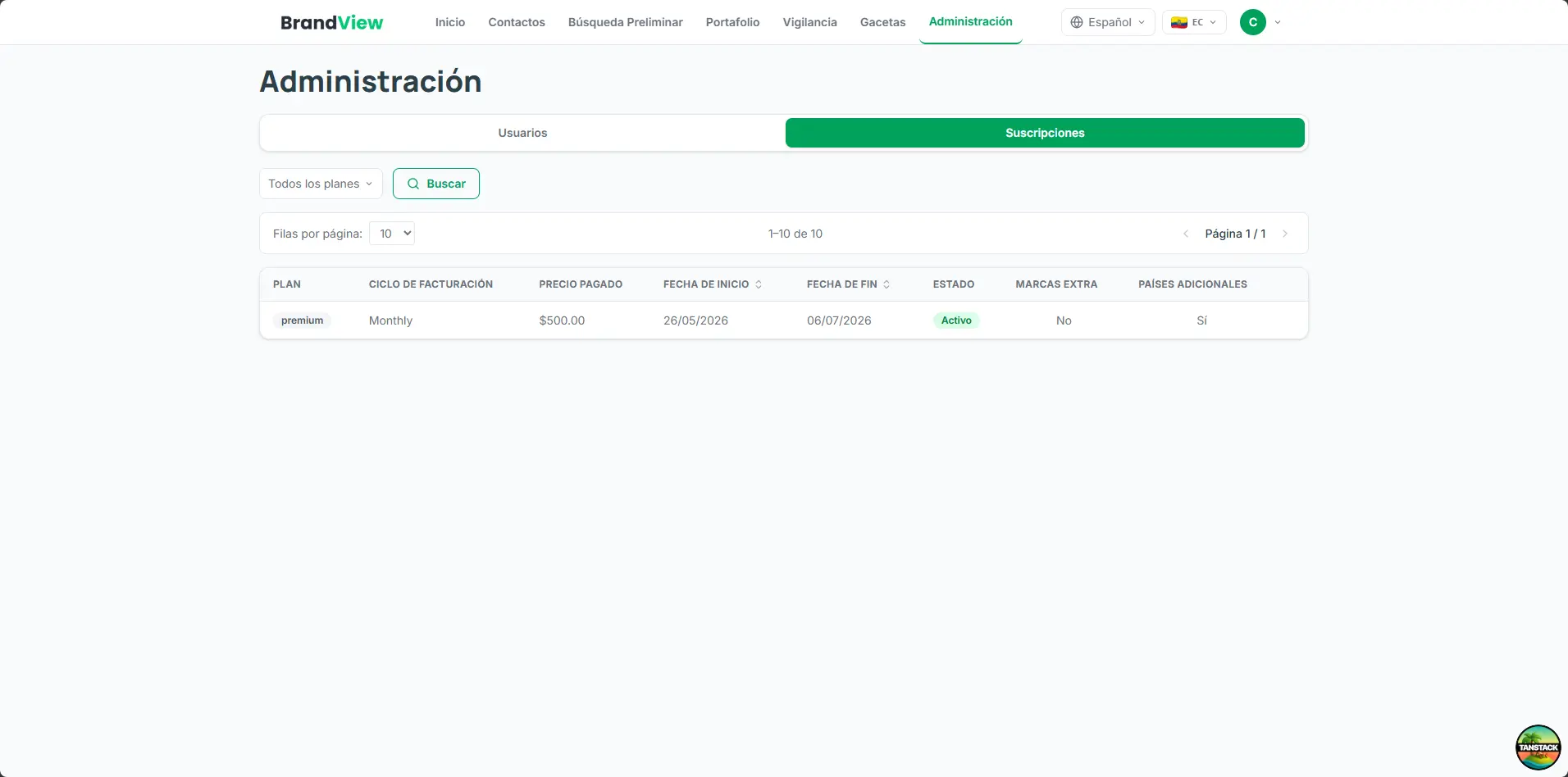Image resolution: width=1568 pixels, height=777 pixels.
Task: Click the Marcas Extra column header
Action: tap(1056, 284)
